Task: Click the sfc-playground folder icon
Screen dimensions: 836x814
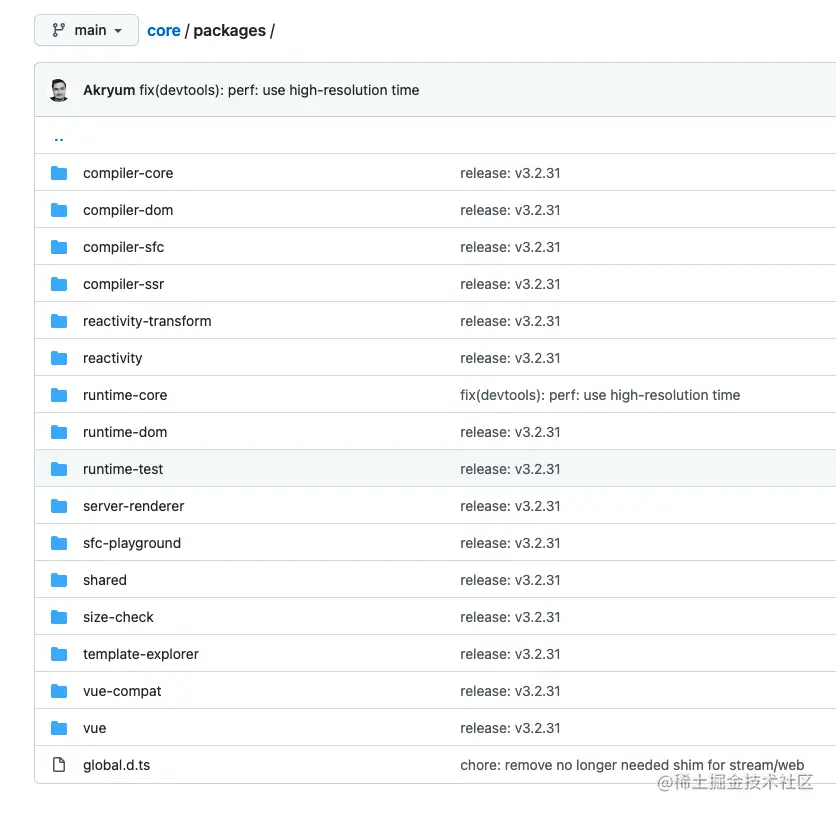Action: point(59,543)
